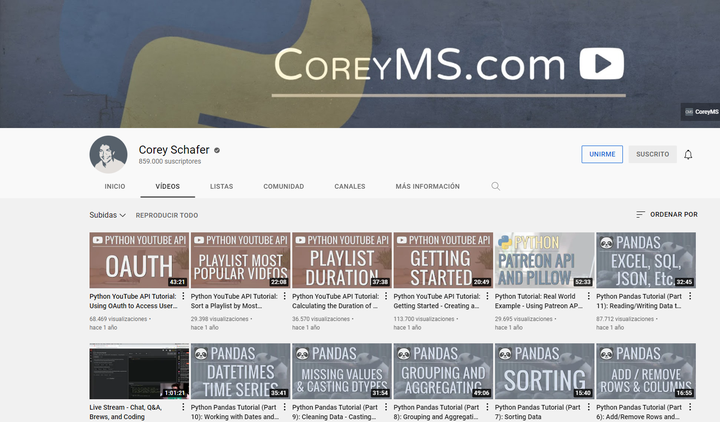The height and width of the screenshot is (422, 720).
Task: Open Corey Schafer's channel avatar
Action: (108, 154)
